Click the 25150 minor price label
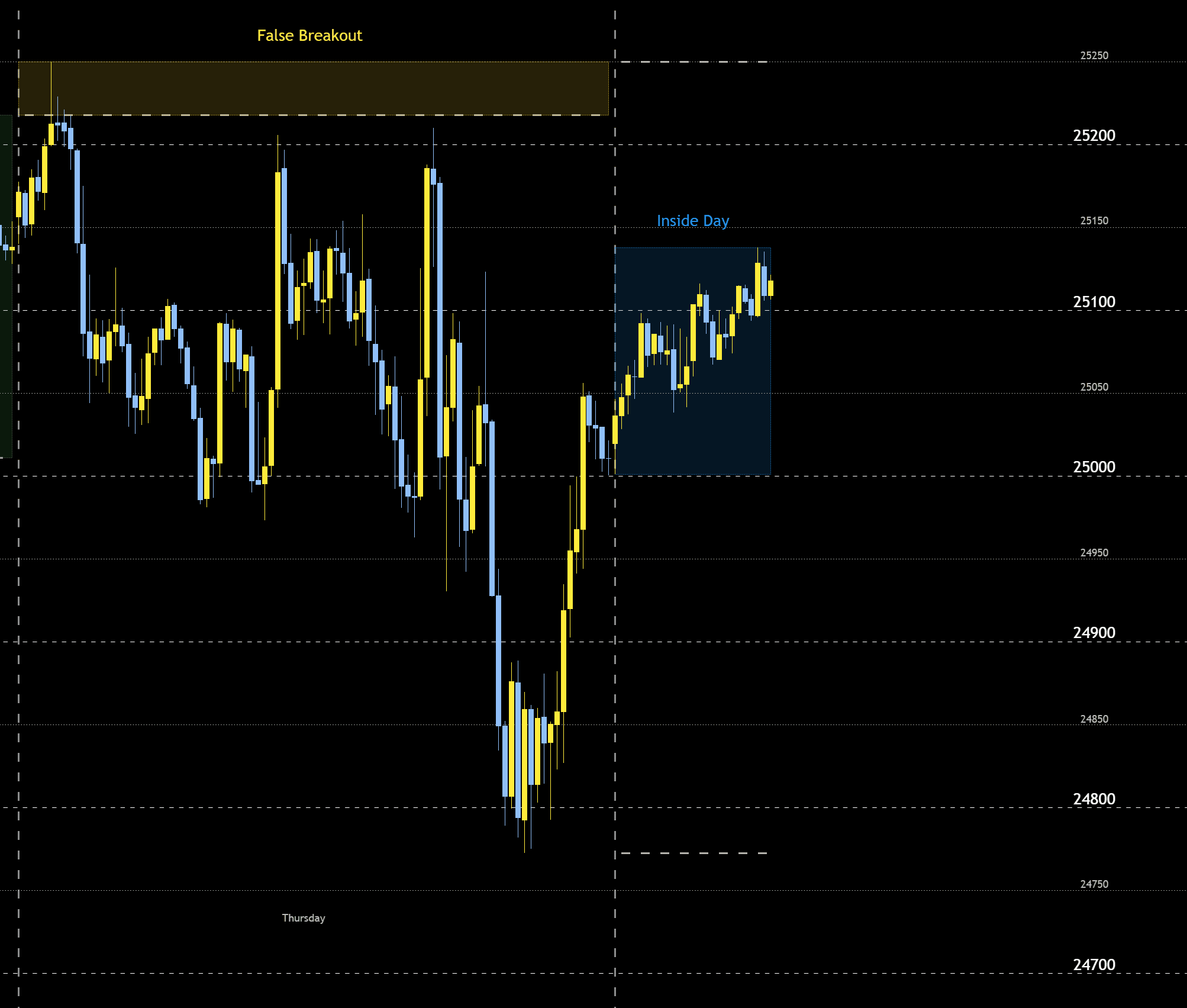Screen dimensions: 1187x1008 1094,221
